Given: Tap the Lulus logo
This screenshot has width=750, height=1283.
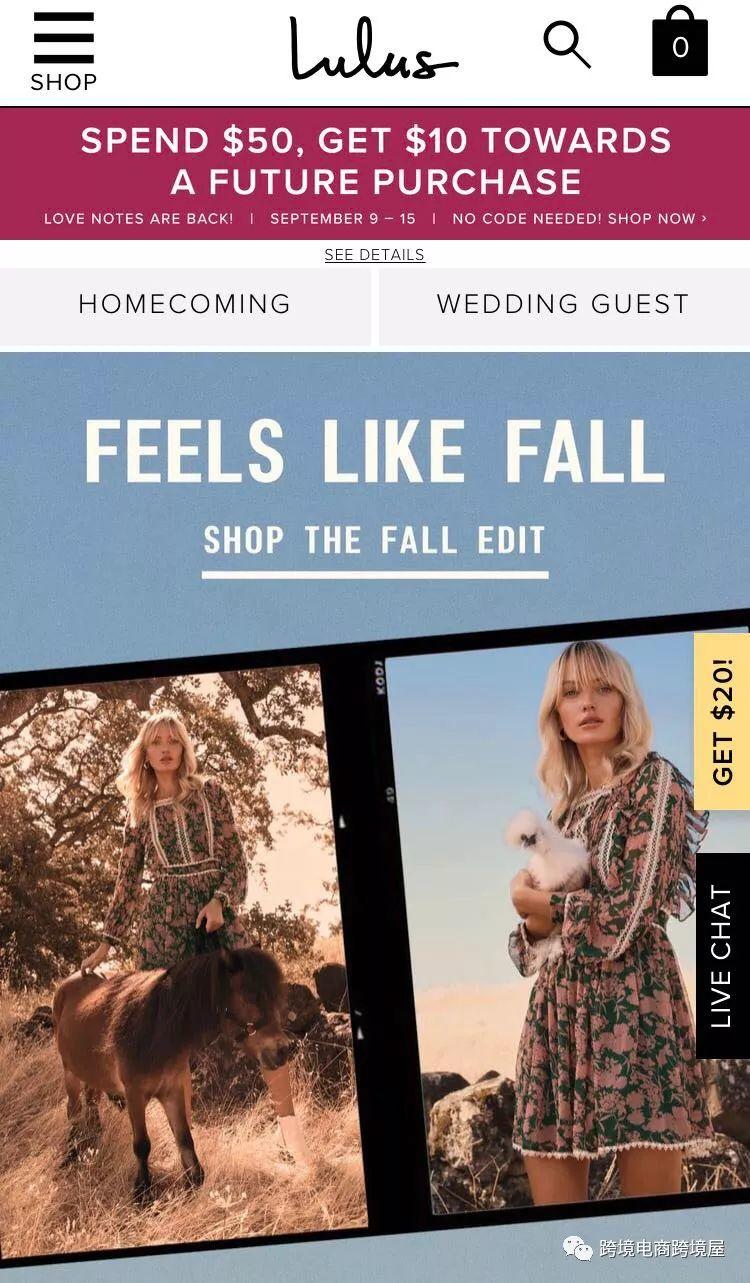Looking at the screenshot, I should 374,48.
